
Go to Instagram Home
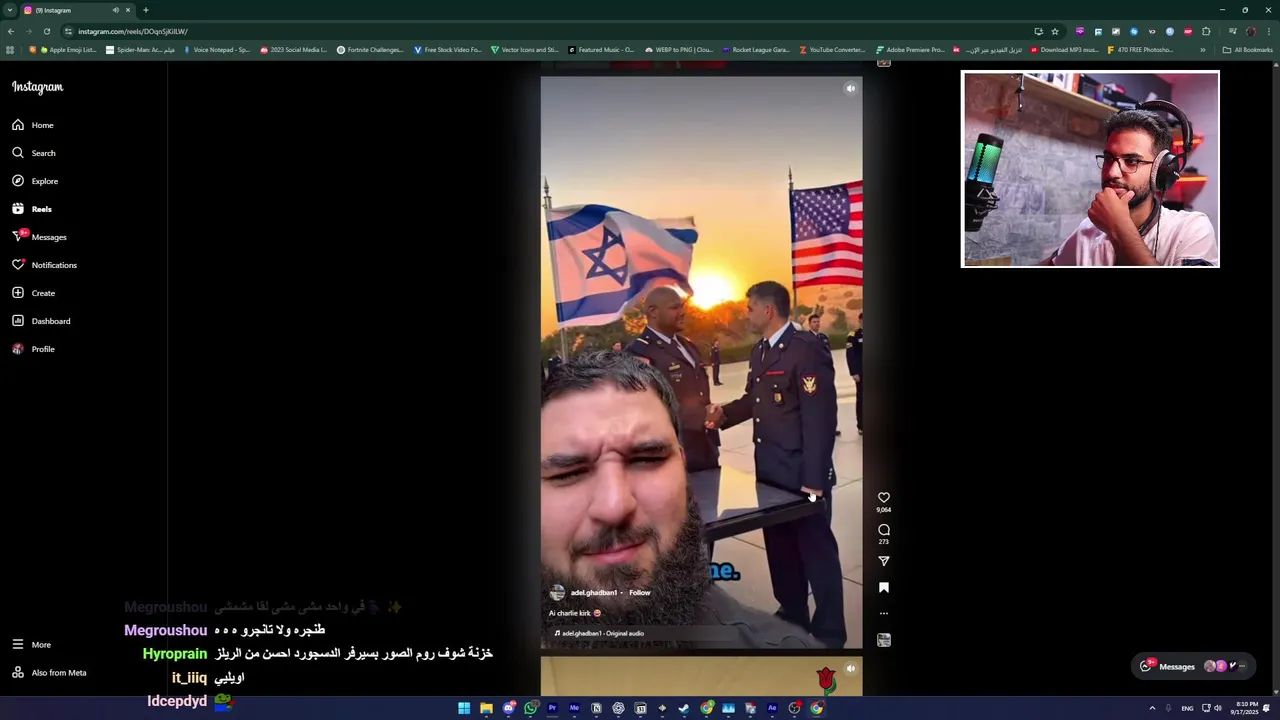coord(33,125)
